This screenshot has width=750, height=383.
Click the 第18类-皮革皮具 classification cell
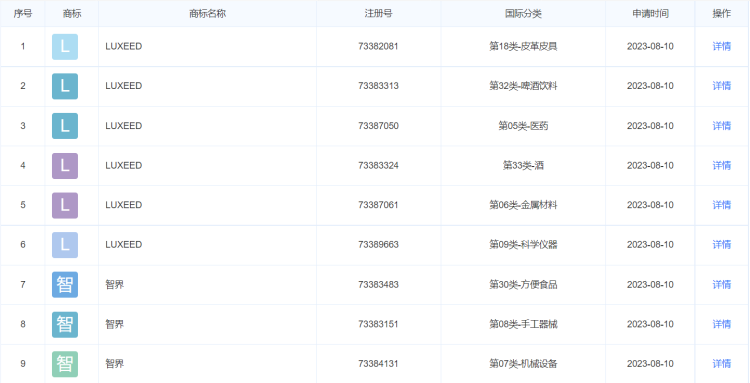[x=523, y=46]
